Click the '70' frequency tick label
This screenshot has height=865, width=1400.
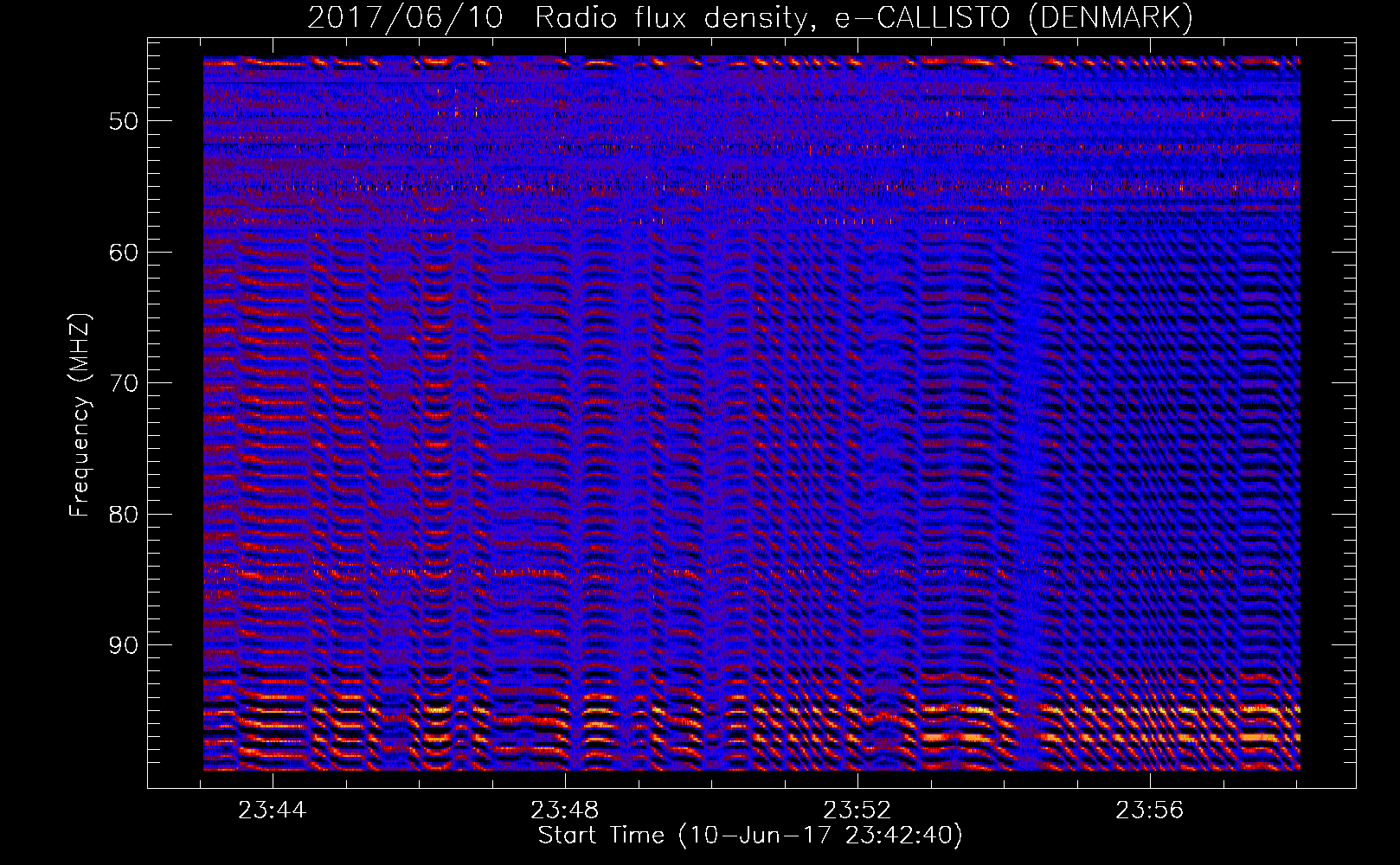pyautogui.click(x=124, y=383)
